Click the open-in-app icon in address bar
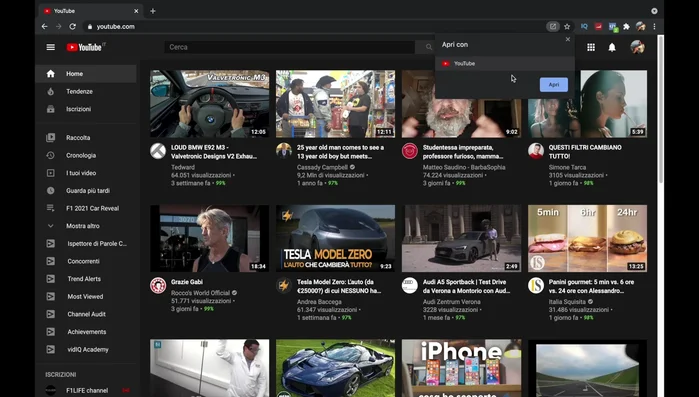The width and height of the screenshot is (699, 397). click(x=553, y=27)
